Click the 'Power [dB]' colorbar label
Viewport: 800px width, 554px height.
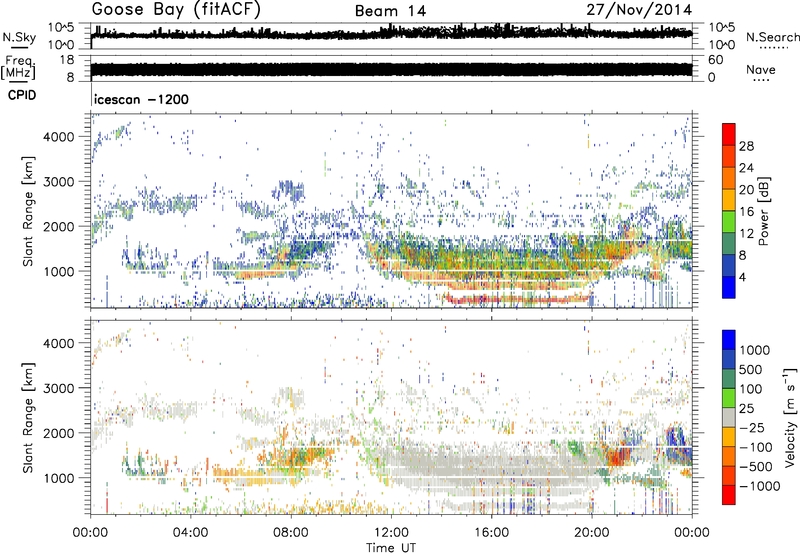[763, 211]
